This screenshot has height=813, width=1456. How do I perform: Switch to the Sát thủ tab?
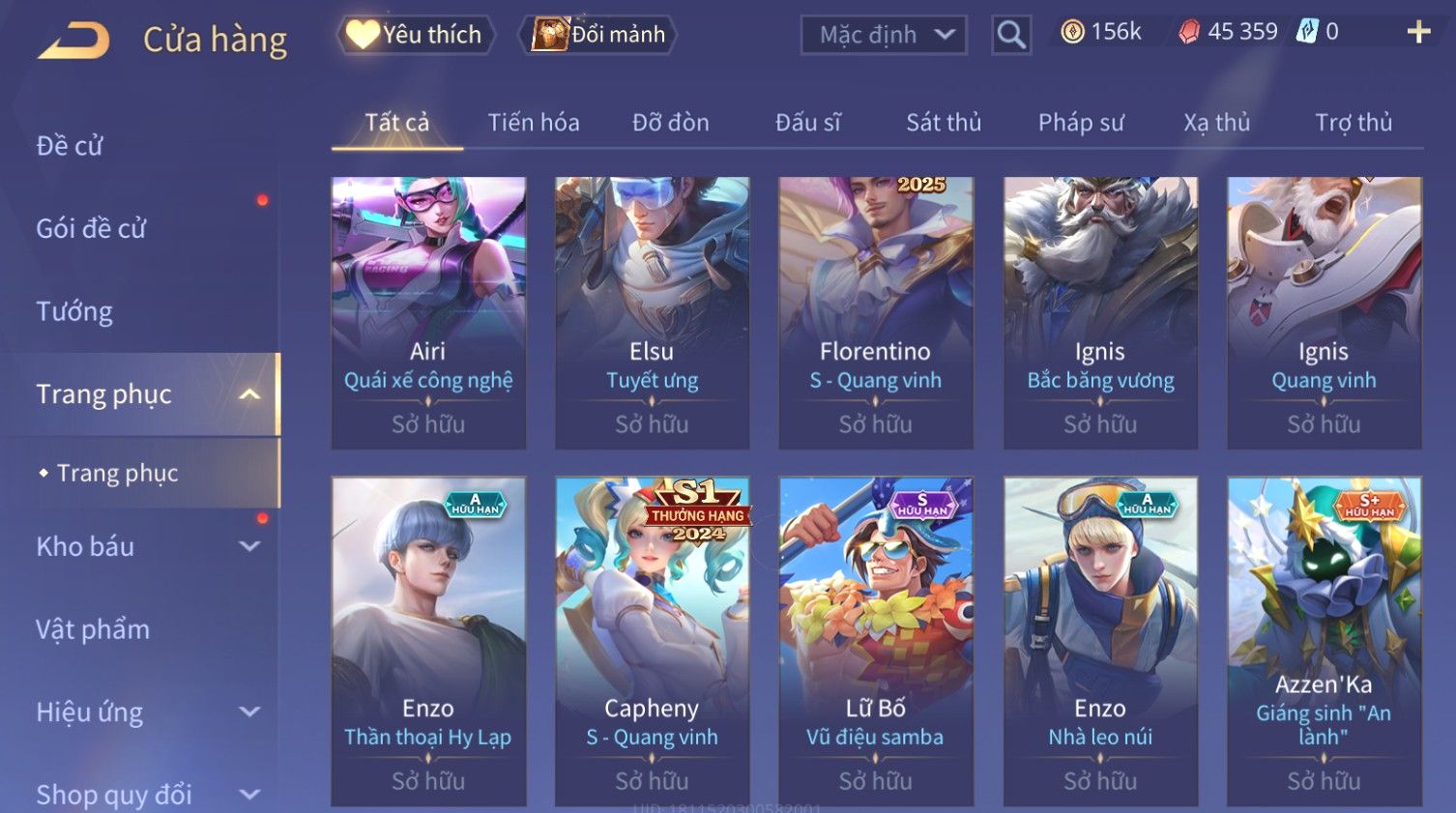click(x=944, y=123)
